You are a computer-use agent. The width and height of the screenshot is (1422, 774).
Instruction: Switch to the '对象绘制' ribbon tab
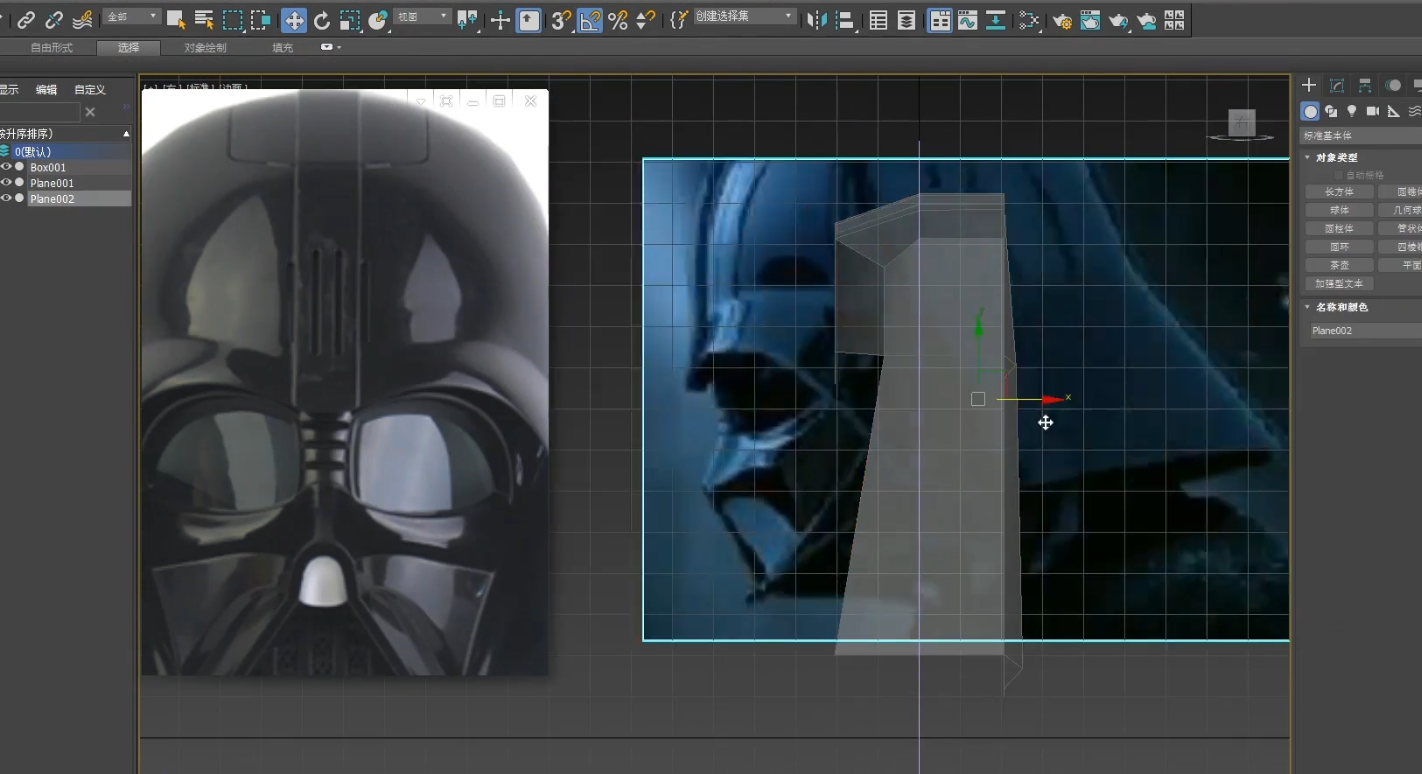[205, 48]
